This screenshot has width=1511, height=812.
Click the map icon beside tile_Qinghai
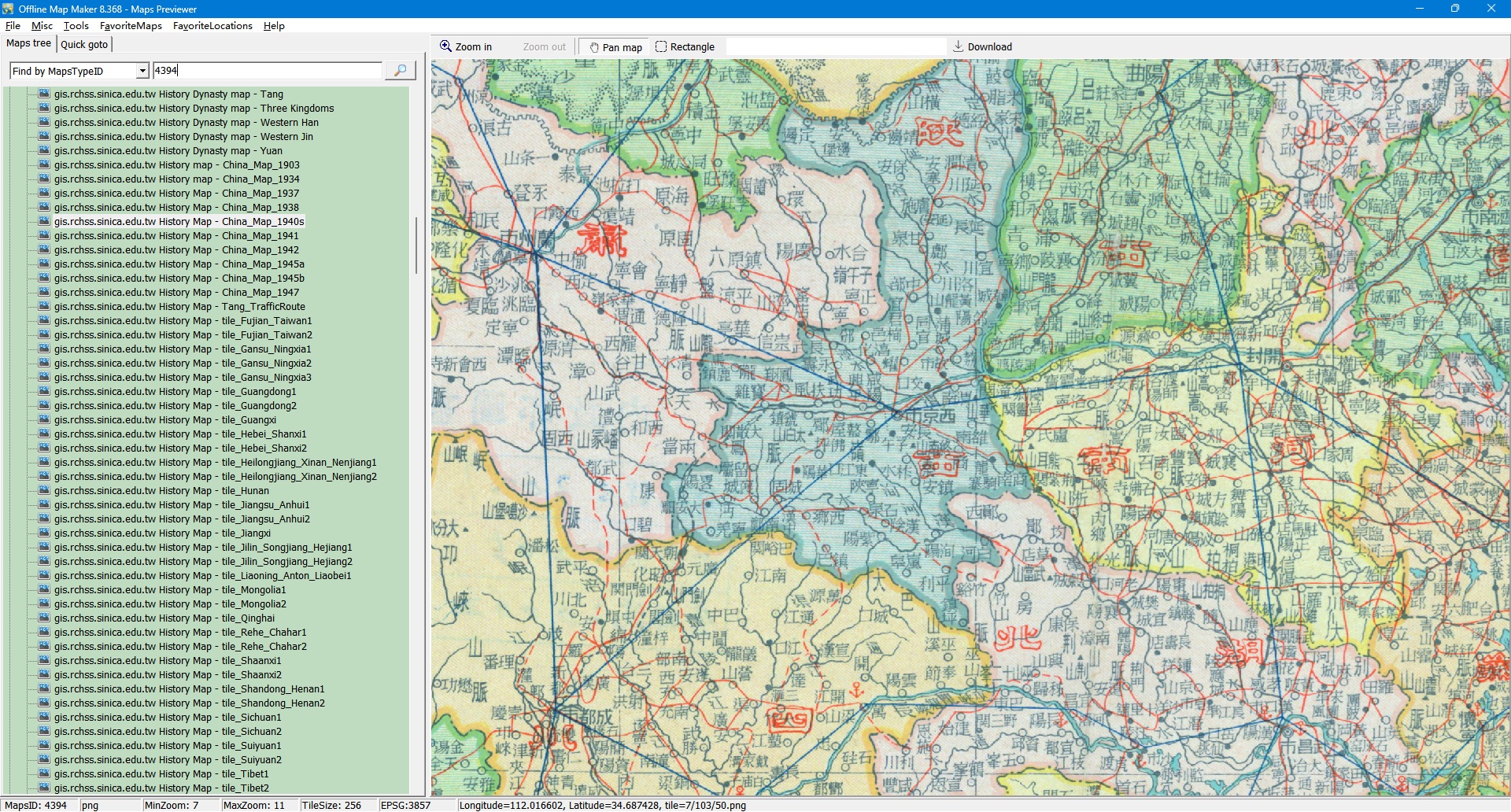pyautogui.click(x=44, y=618)
